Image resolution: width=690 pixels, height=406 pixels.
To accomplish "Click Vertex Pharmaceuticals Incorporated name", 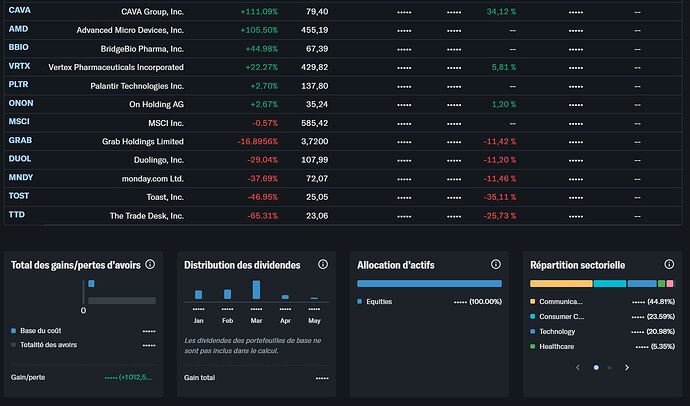I will (116, 67).
